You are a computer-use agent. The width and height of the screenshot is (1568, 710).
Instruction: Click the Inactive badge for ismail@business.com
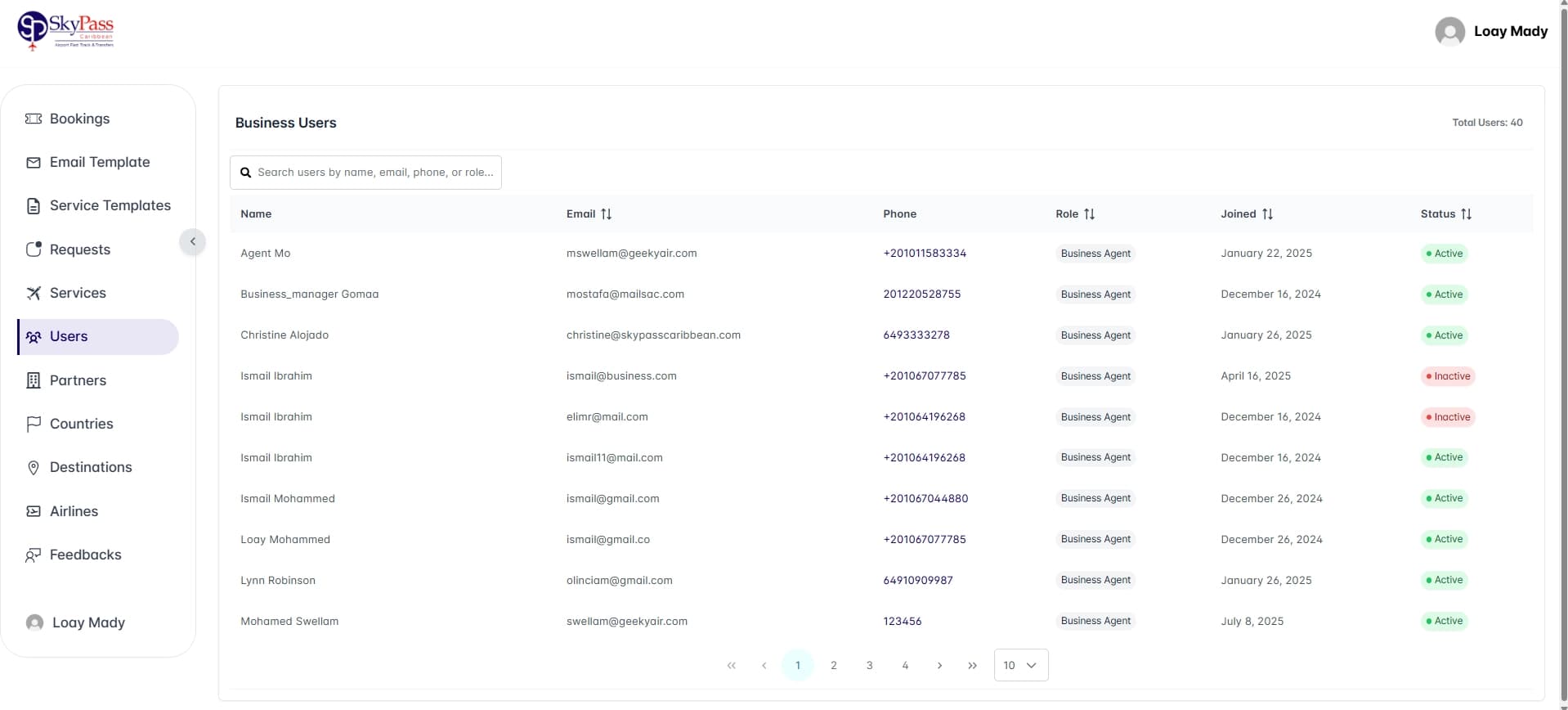tap(1448, 376)
